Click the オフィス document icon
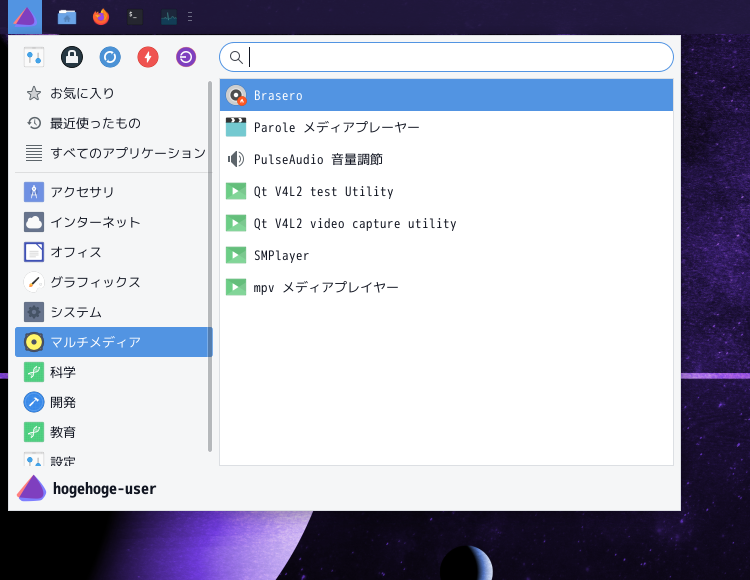Image resolution: width=750 pixels, height=580 pixels. [34, 252]
